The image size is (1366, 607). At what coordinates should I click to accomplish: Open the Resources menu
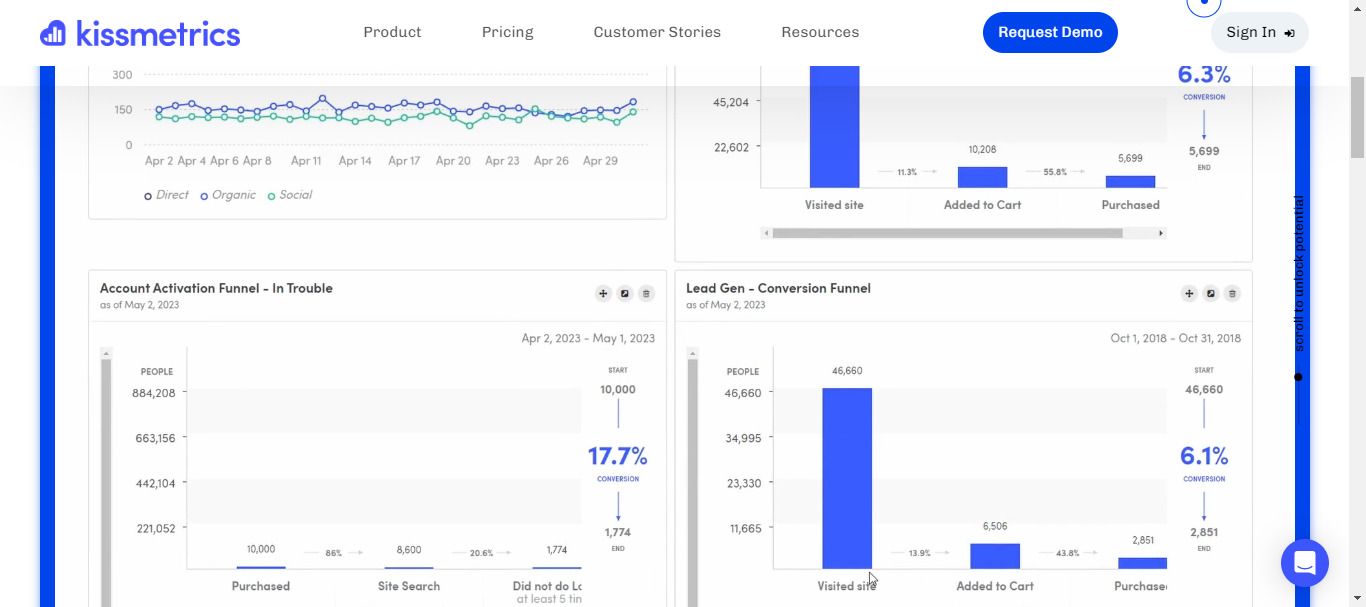click(x=820, y=32)
